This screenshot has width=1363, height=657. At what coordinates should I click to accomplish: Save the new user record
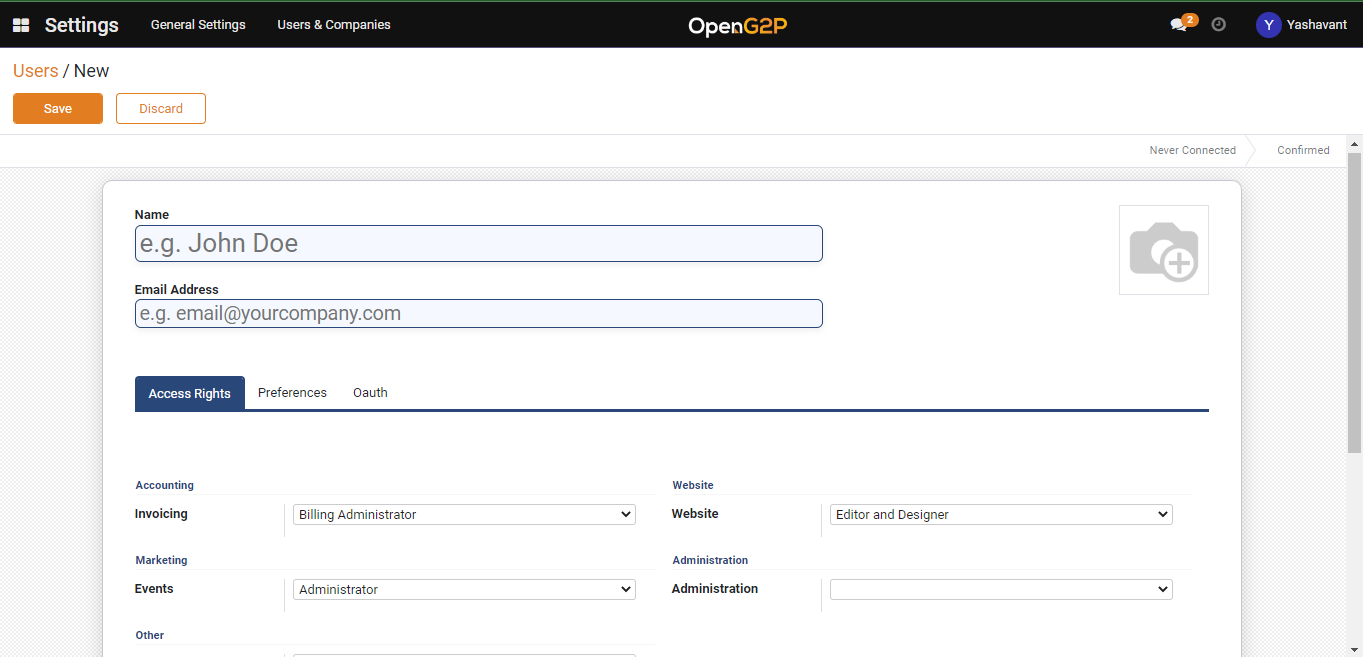[x=58, y=109]
